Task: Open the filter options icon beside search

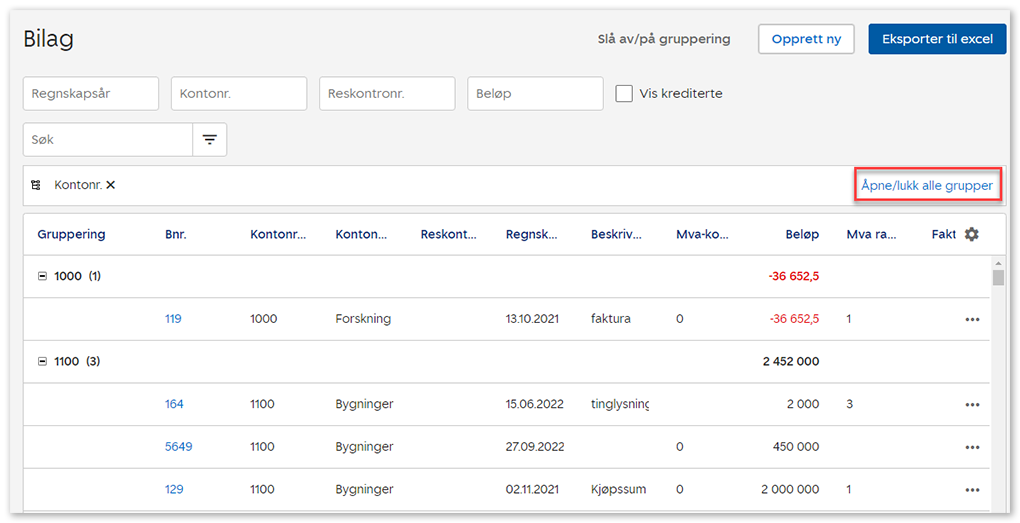Action: pos(209,140)
